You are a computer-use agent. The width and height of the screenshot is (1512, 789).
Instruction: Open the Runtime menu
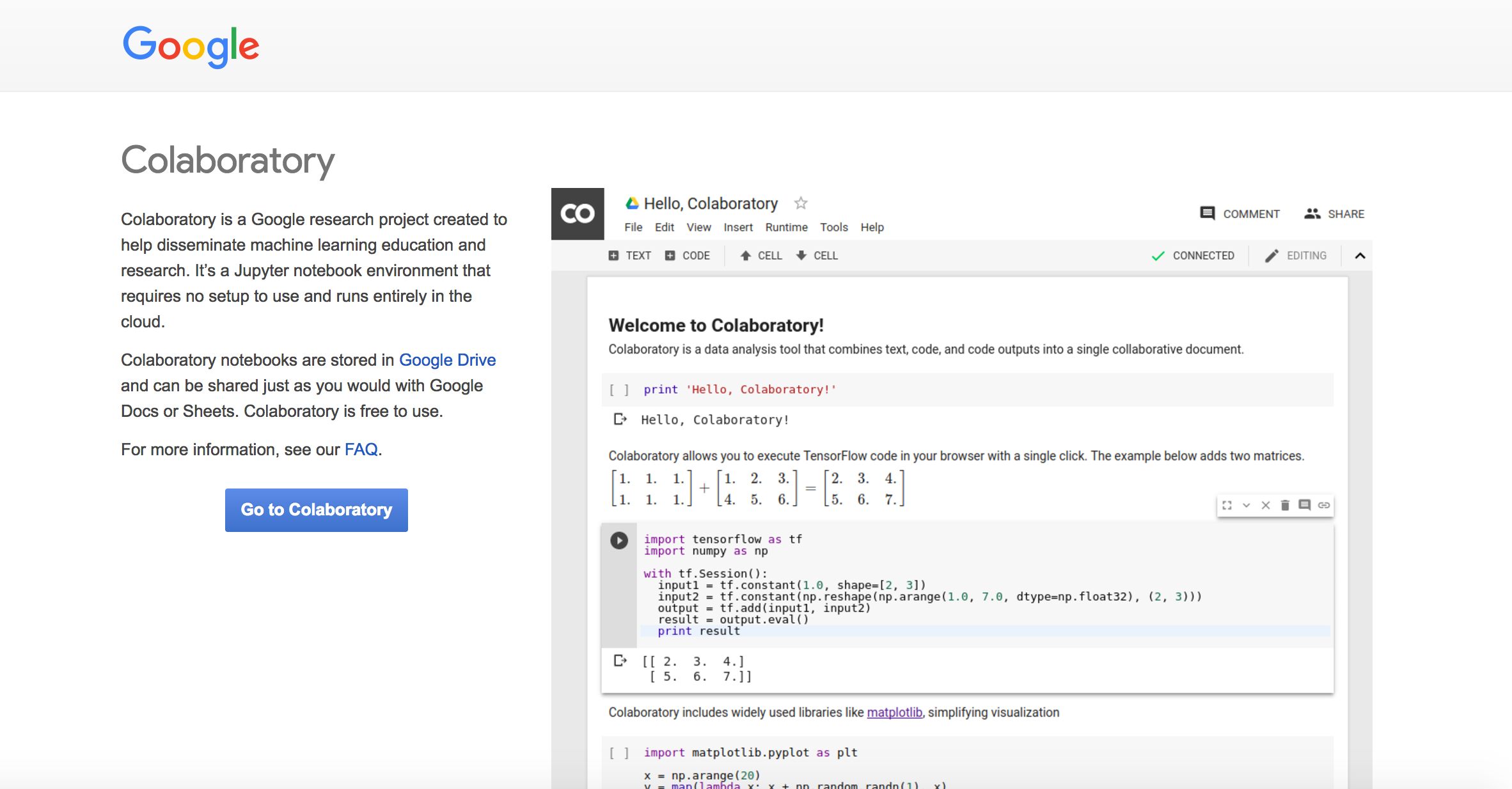pyautogui.click(x=786, y=227)
